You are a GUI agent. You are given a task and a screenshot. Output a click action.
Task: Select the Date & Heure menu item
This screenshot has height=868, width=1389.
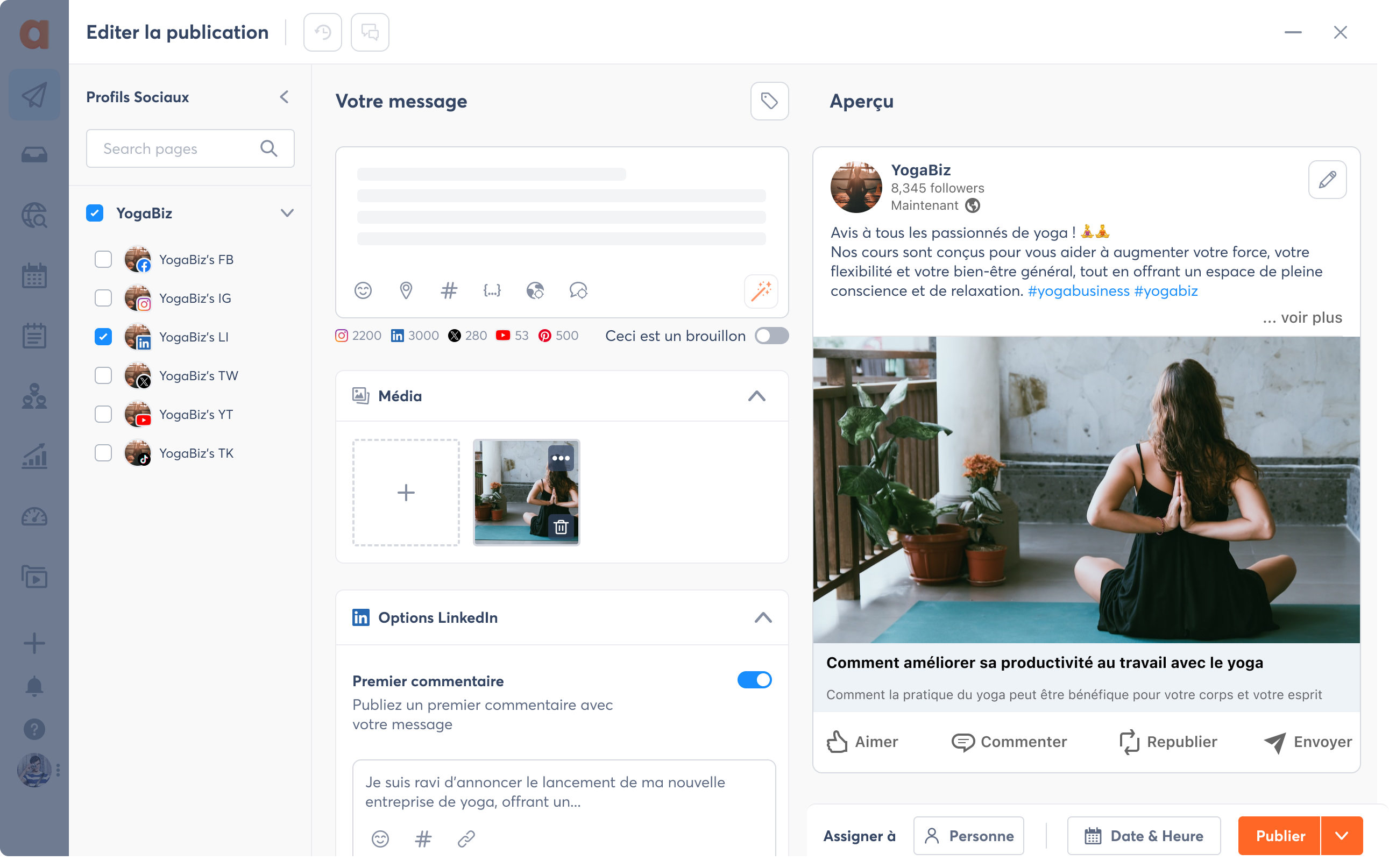tap(1144, 836)
